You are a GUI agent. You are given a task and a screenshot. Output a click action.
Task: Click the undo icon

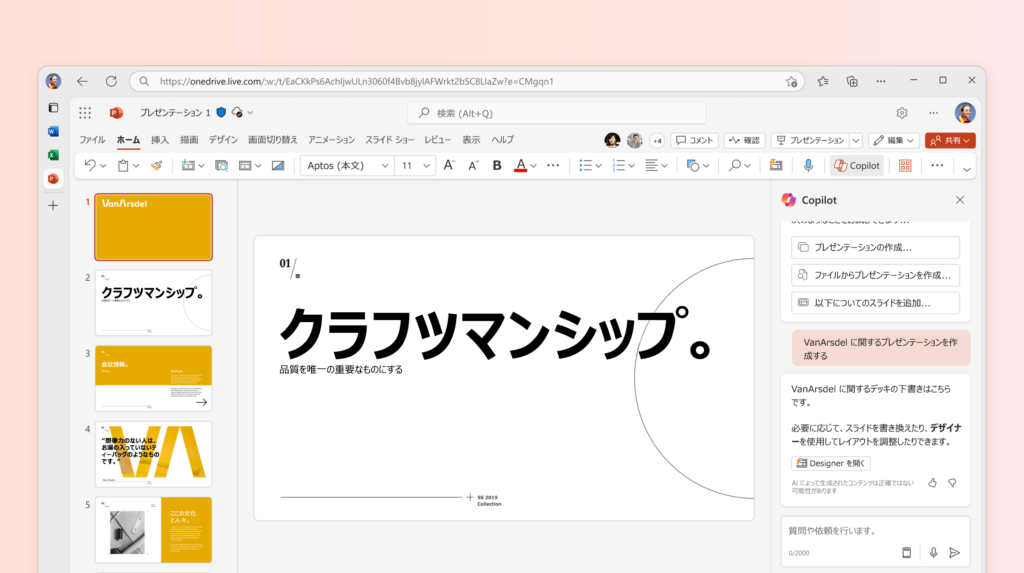click(89, 166)
